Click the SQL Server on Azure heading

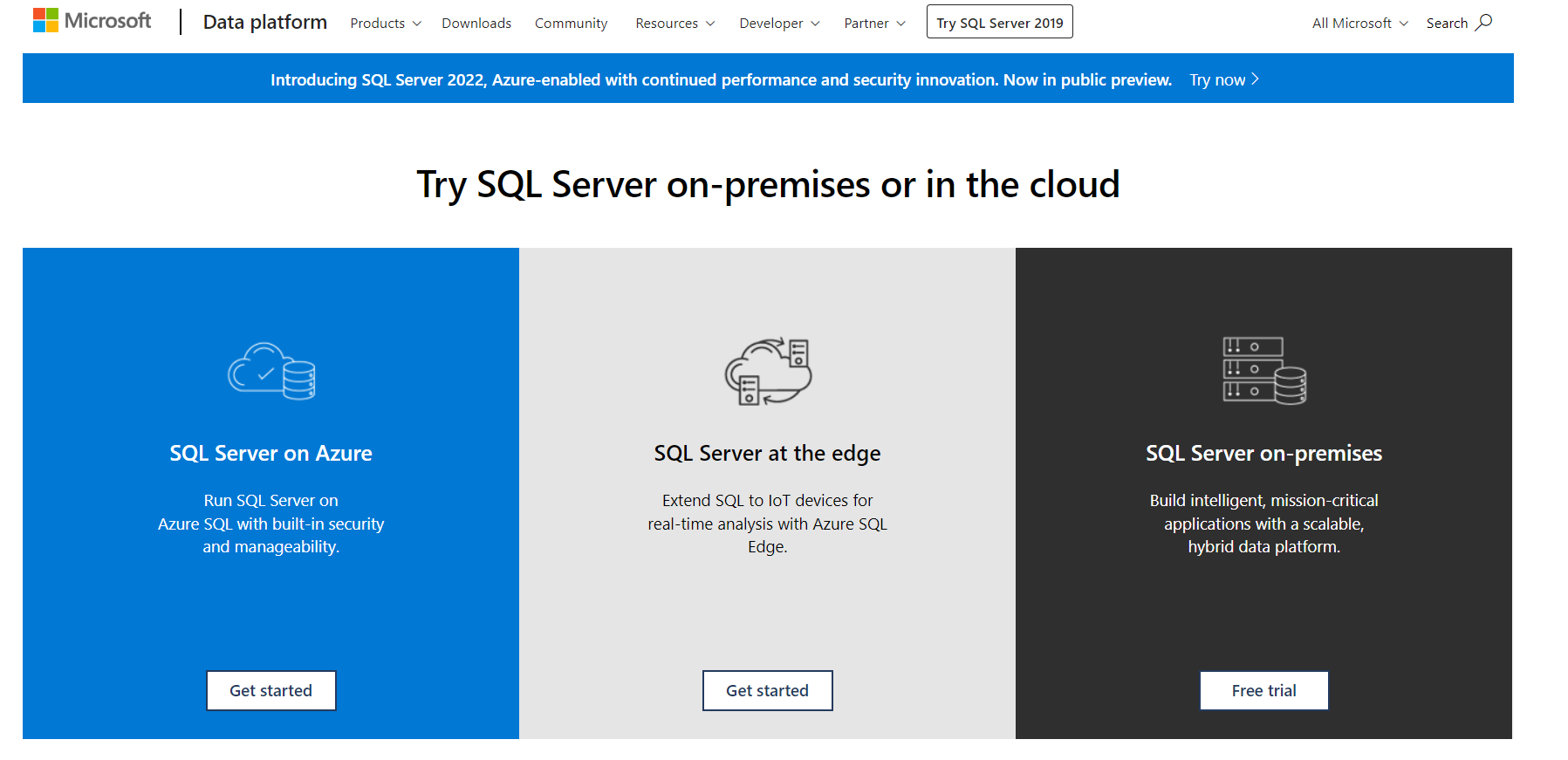[x=270, y=453]
